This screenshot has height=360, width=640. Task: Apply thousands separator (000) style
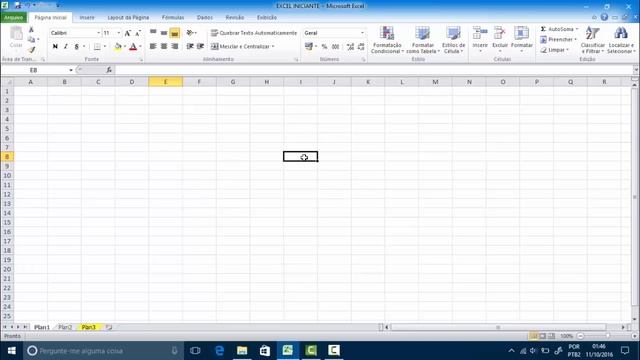point(336,47)
